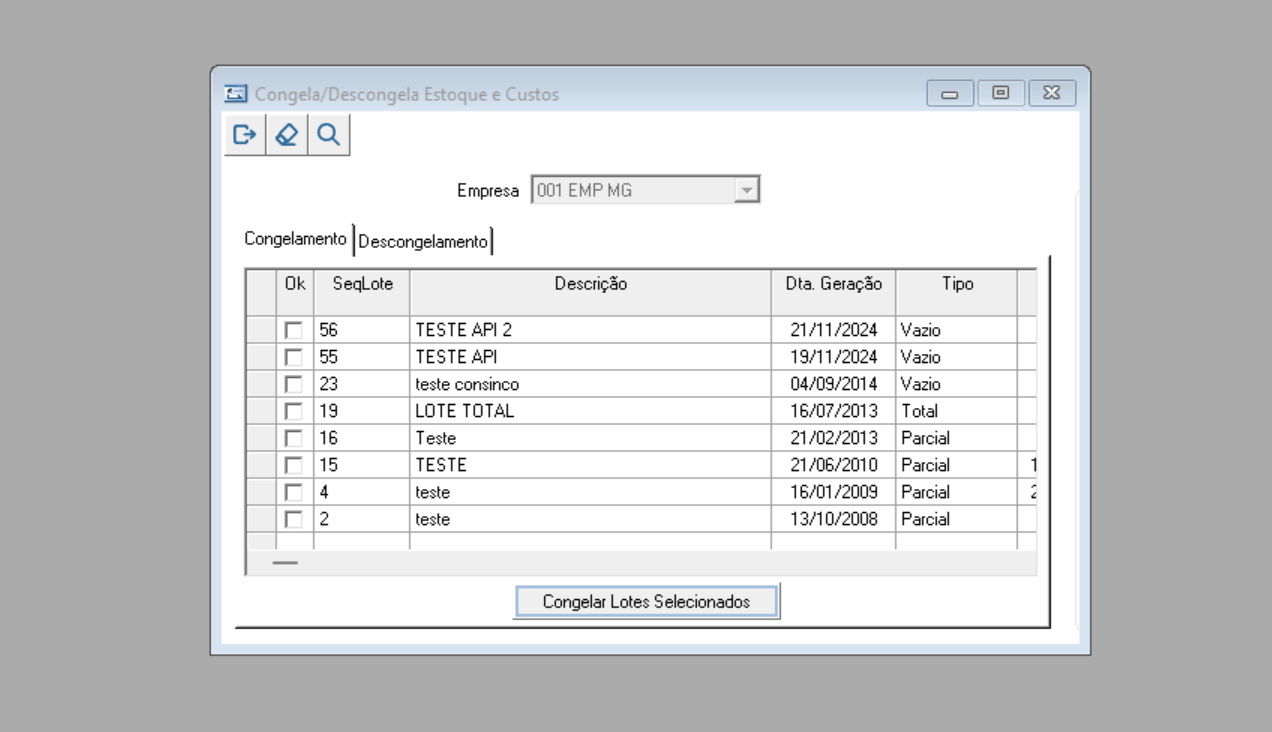Select the cell TESTE API 2

[x=590, y=330]
